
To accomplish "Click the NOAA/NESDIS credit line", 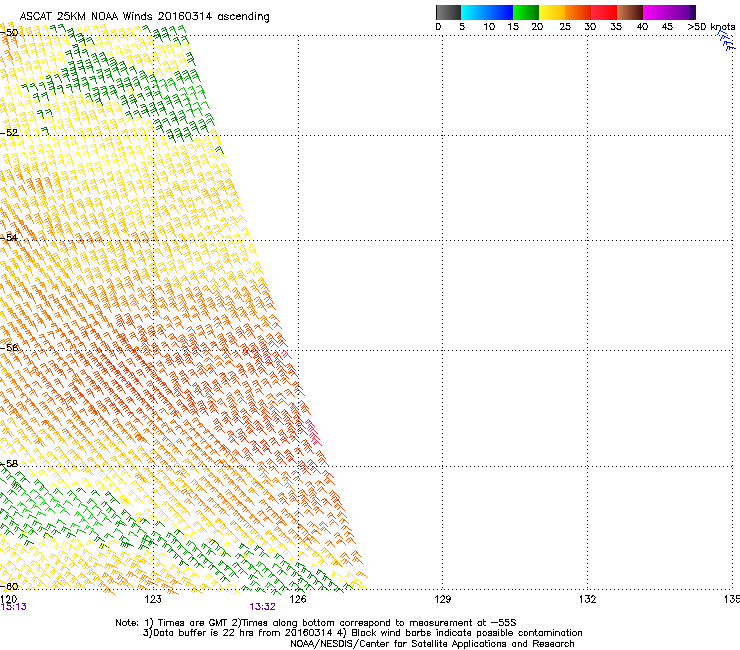I will tap(432, 644).
